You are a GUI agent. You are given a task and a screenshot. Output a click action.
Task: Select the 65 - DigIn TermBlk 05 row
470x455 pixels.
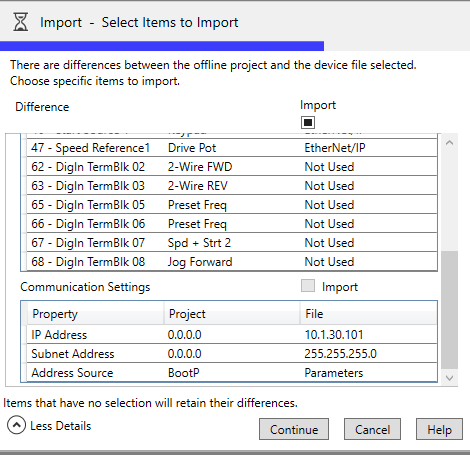click(x=232, y=205)
